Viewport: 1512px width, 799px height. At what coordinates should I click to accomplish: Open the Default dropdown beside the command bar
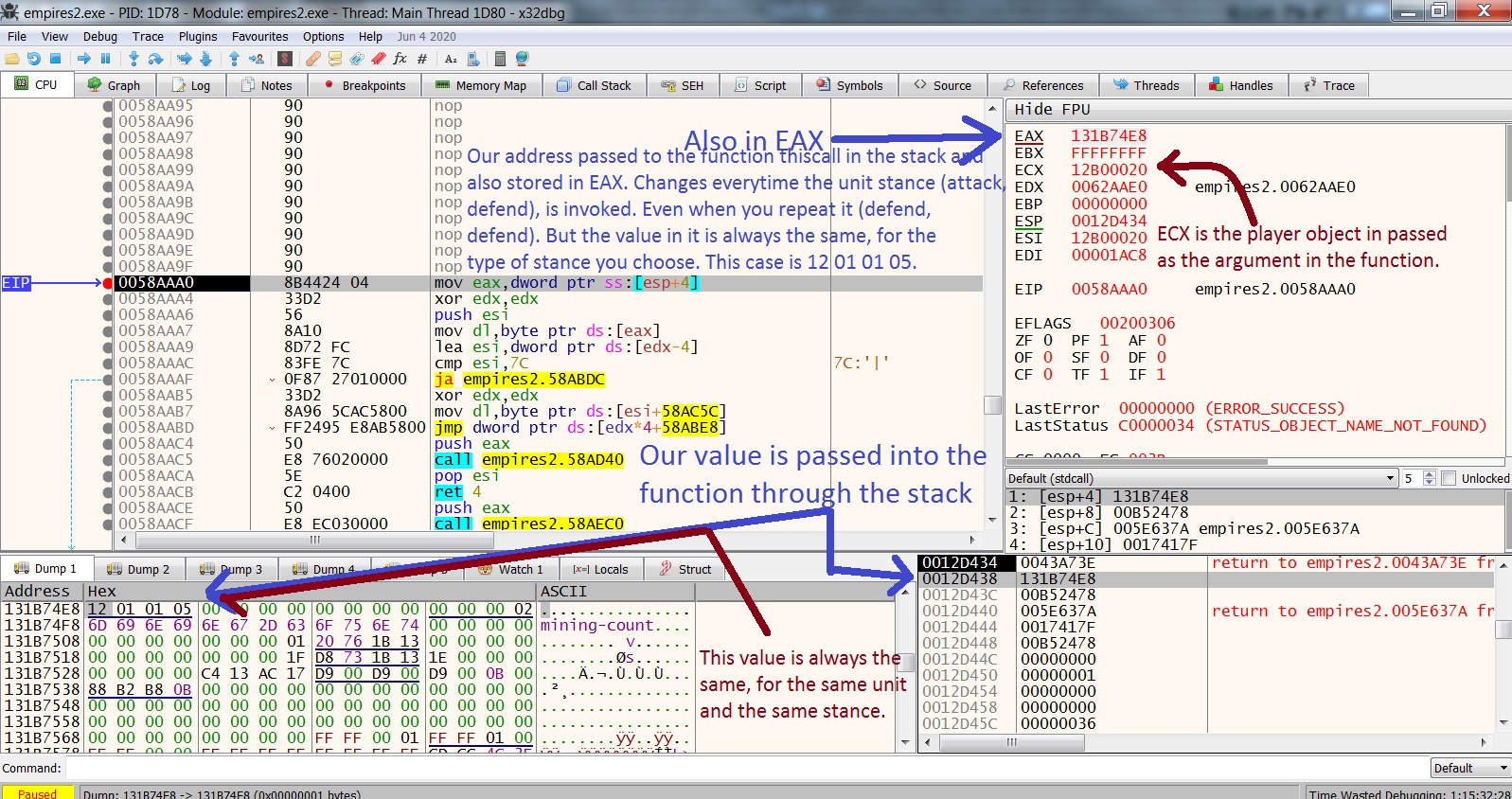click(1469, 769)
